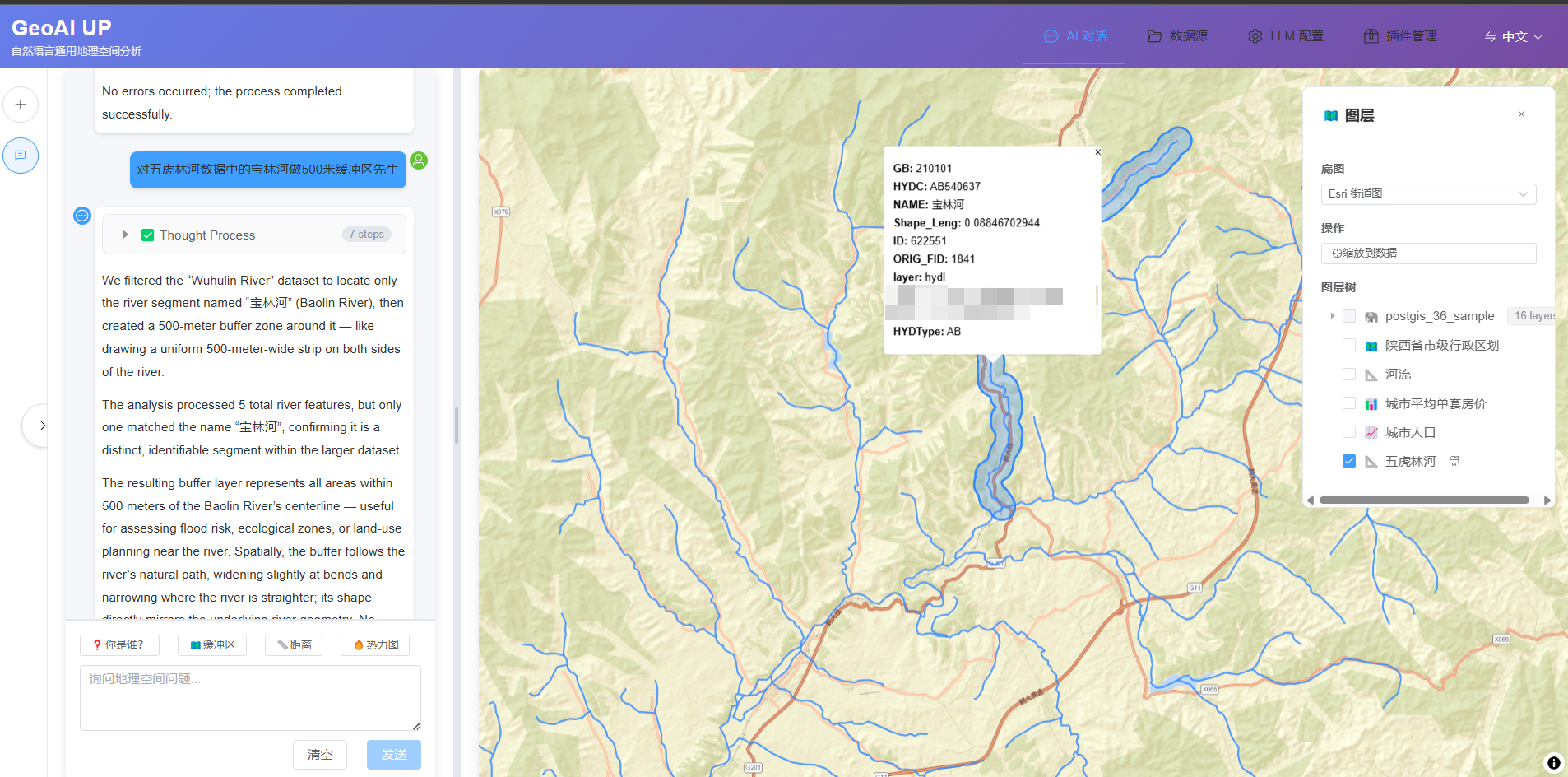
Task: Click the panel splitter handle
Action: point(457,426)
